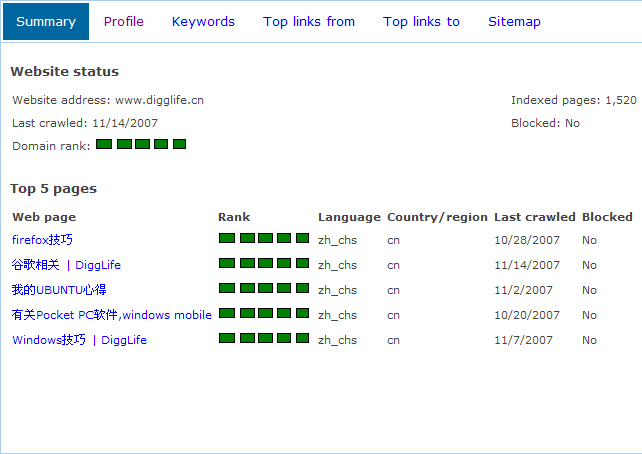
Task: Click the Web page column header
Action: (44, 217)
